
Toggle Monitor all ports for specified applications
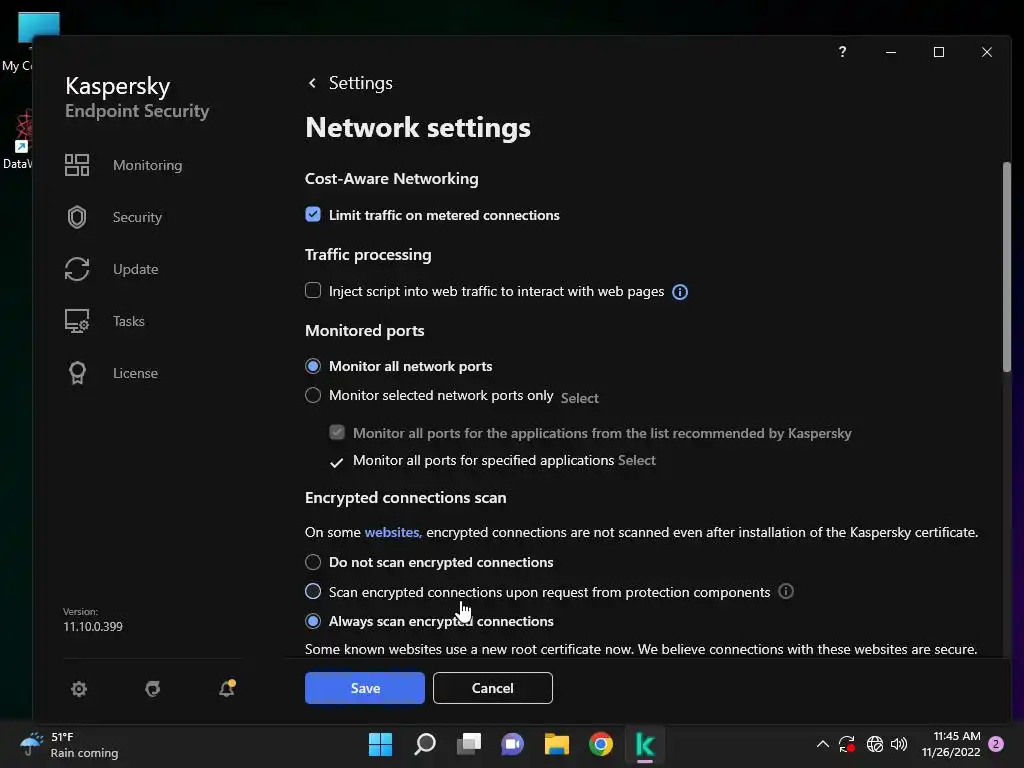coord(336,462)
